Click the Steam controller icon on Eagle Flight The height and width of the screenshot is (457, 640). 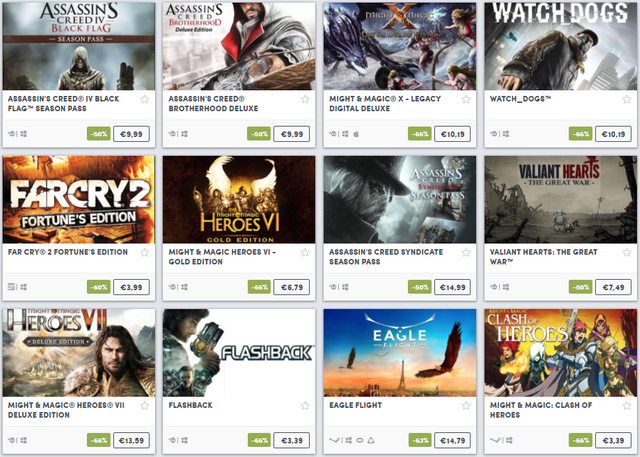tap(334, 440)
